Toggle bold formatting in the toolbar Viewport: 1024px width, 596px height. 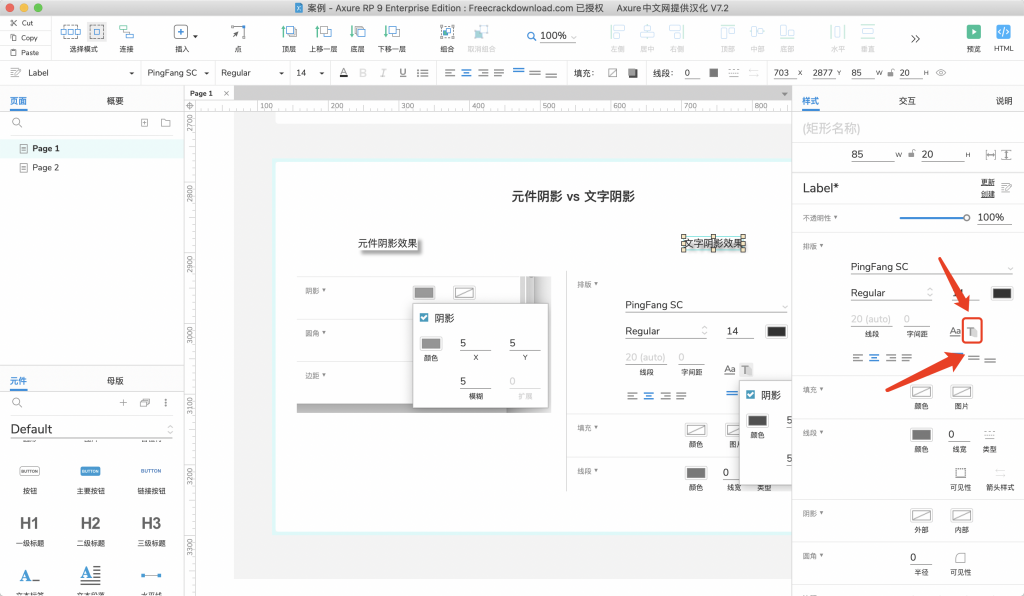point(362,73)
